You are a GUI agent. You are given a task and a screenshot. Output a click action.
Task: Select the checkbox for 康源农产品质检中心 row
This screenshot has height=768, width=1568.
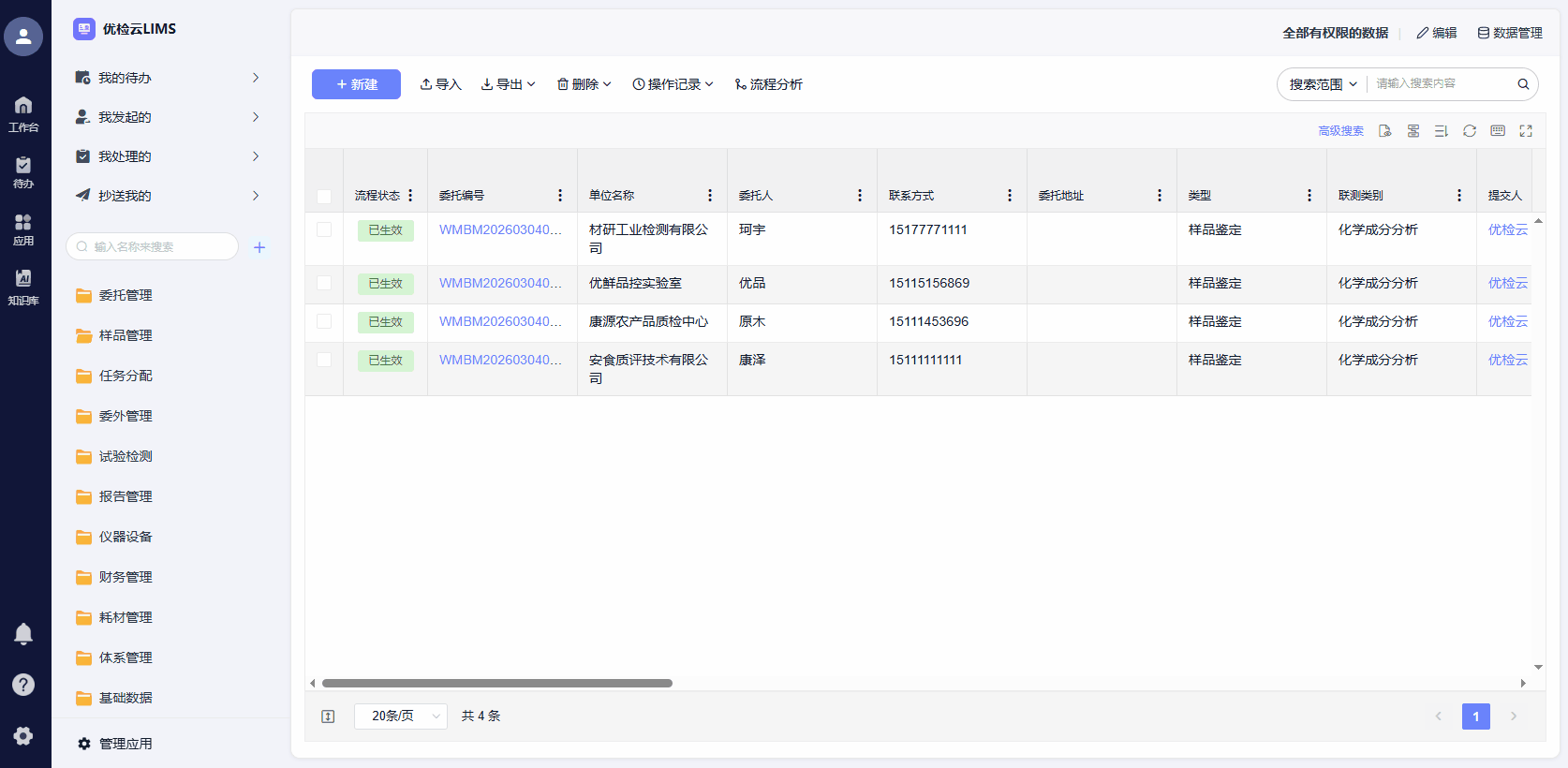pos(324,321)
